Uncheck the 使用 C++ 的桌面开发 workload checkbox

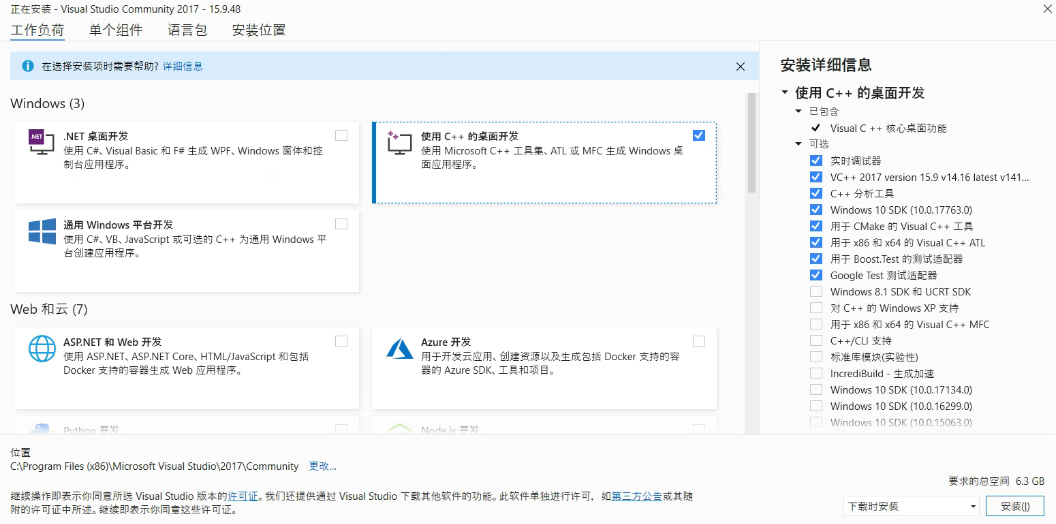698,135
